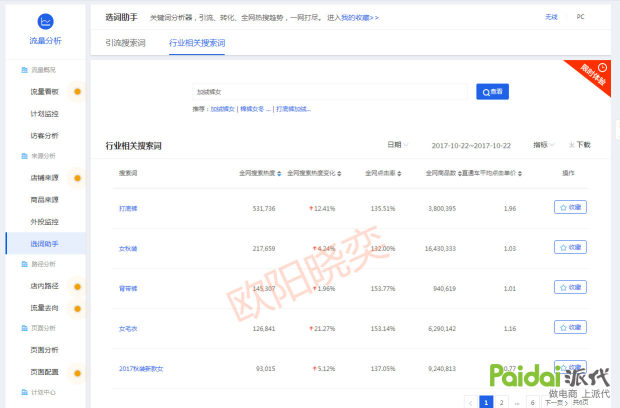Click the search term link in the 126,841 row
The height and width of the screenshot is (408, 620).
[128, 329]
